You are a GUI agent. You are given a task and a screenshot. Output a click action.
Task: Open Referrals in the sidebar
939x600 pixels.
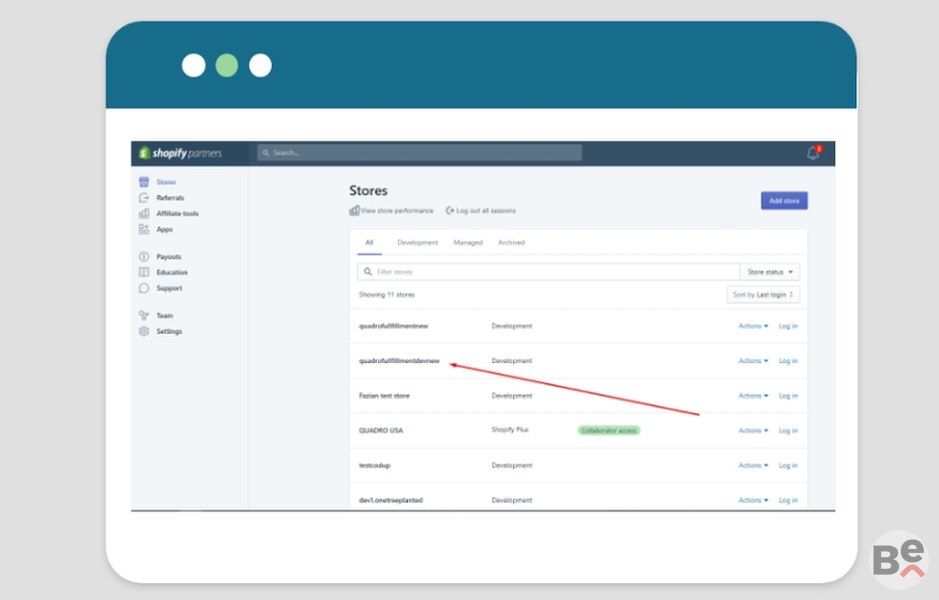click(170, 198)
